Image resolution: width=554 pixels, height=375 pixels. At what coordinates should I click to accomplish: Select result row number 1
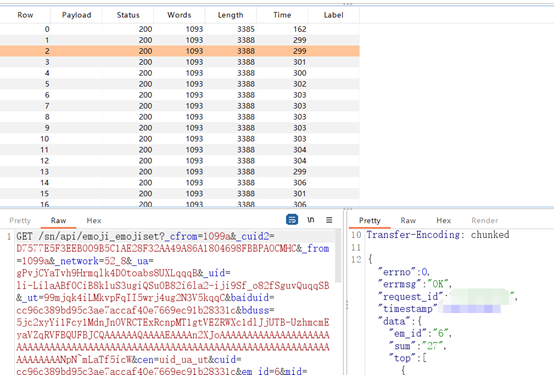tap(180, 40)
